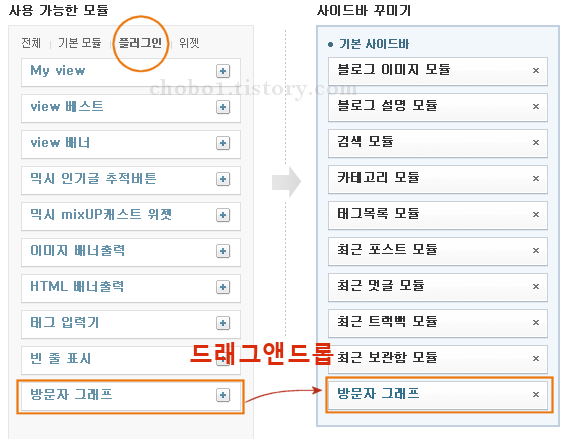Select the 믹시 mixUP캐스트 위젯 label
The height and width of the screenshot is (439, 570).
coord(101,214)
